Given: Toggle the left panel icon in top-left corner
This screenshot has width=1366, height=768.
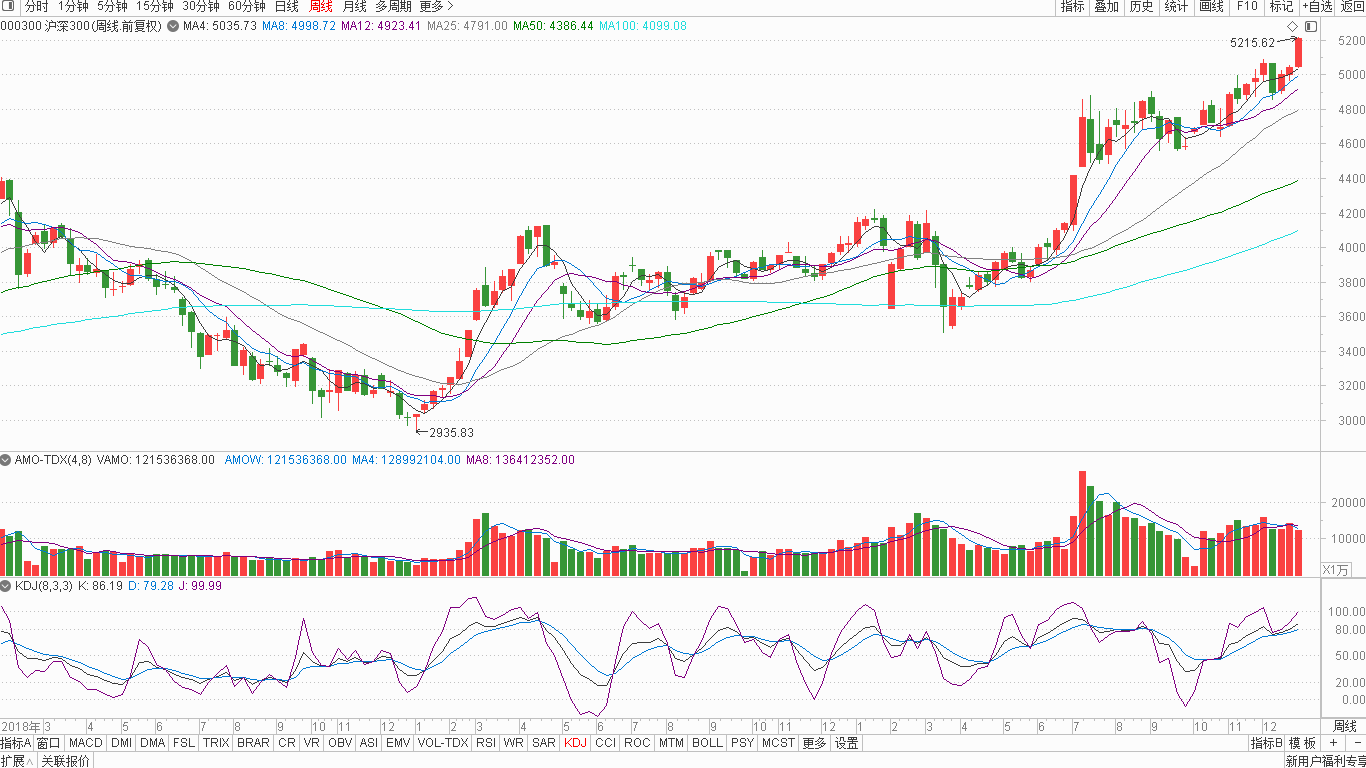Looking at the screenshot, I should [9, 6].
